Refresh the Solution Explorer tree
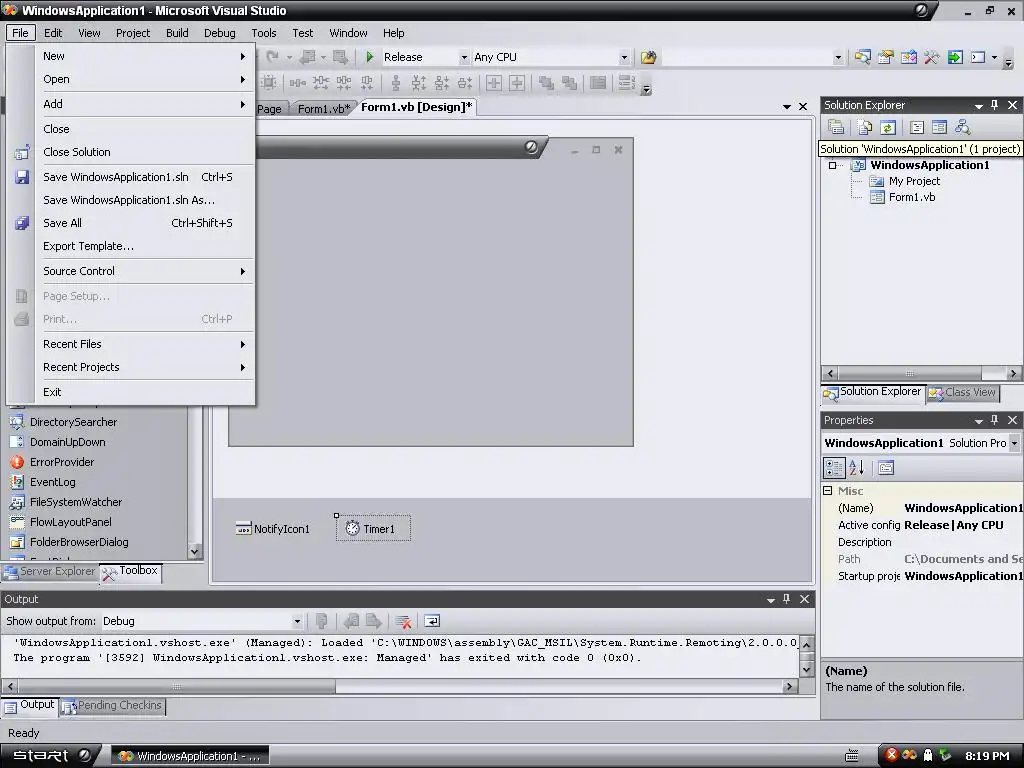The height and width of the screenshot is (768, 1024). coord(888,127)
